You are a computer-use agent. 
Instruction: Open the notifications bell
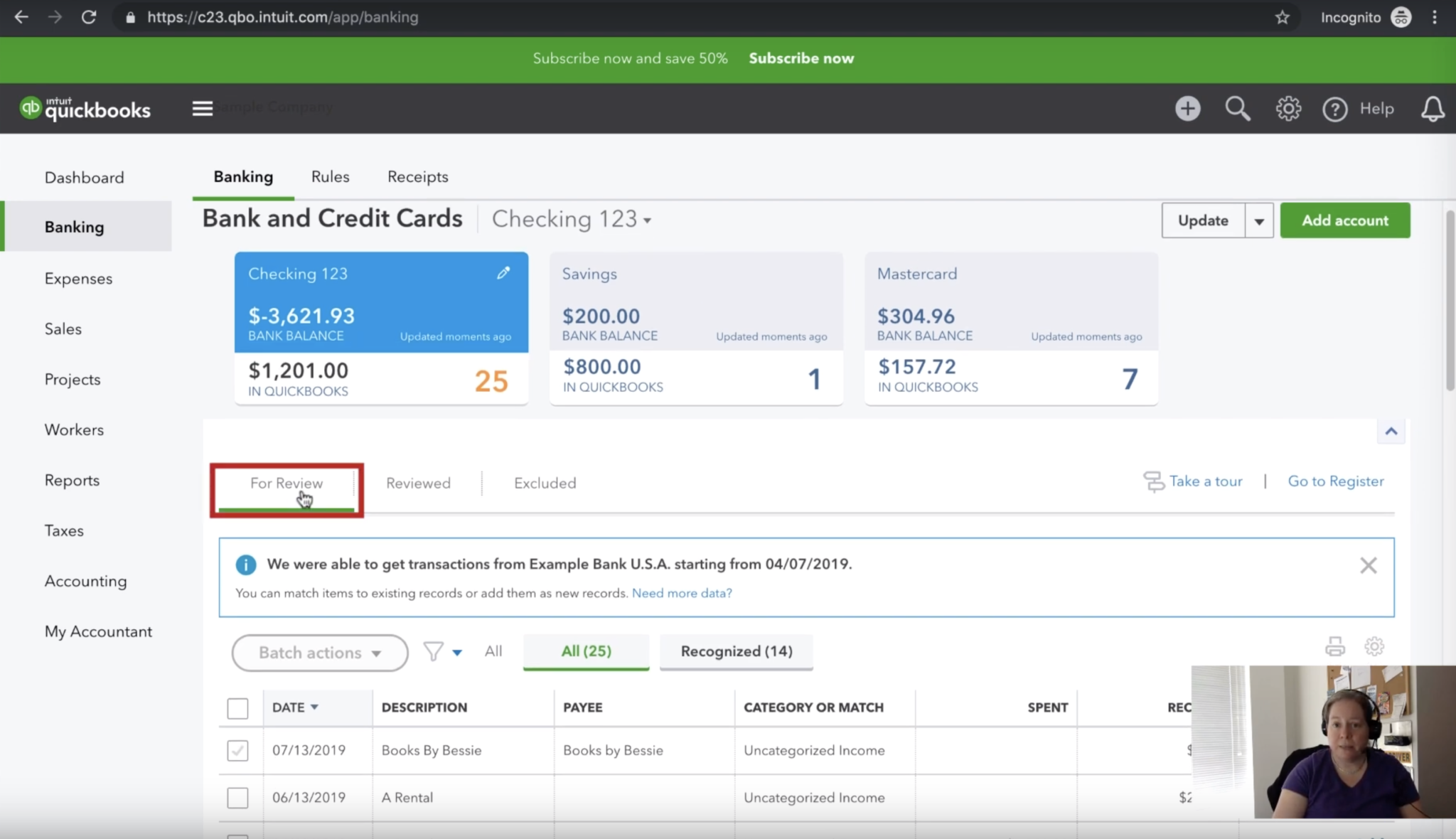click(x=1433, y=109)
